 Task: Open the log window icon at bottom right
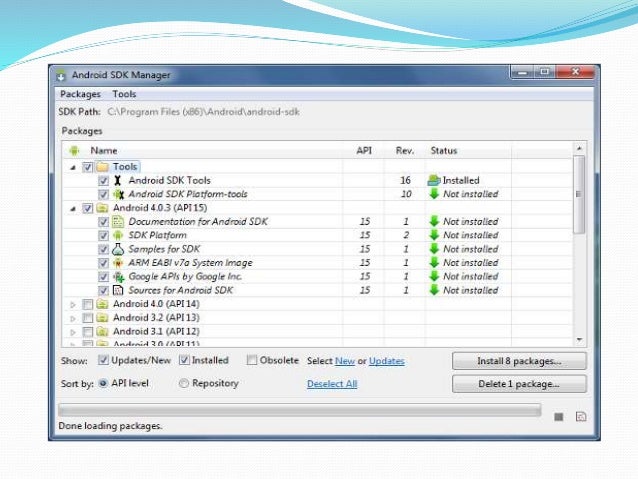[581, 416]
